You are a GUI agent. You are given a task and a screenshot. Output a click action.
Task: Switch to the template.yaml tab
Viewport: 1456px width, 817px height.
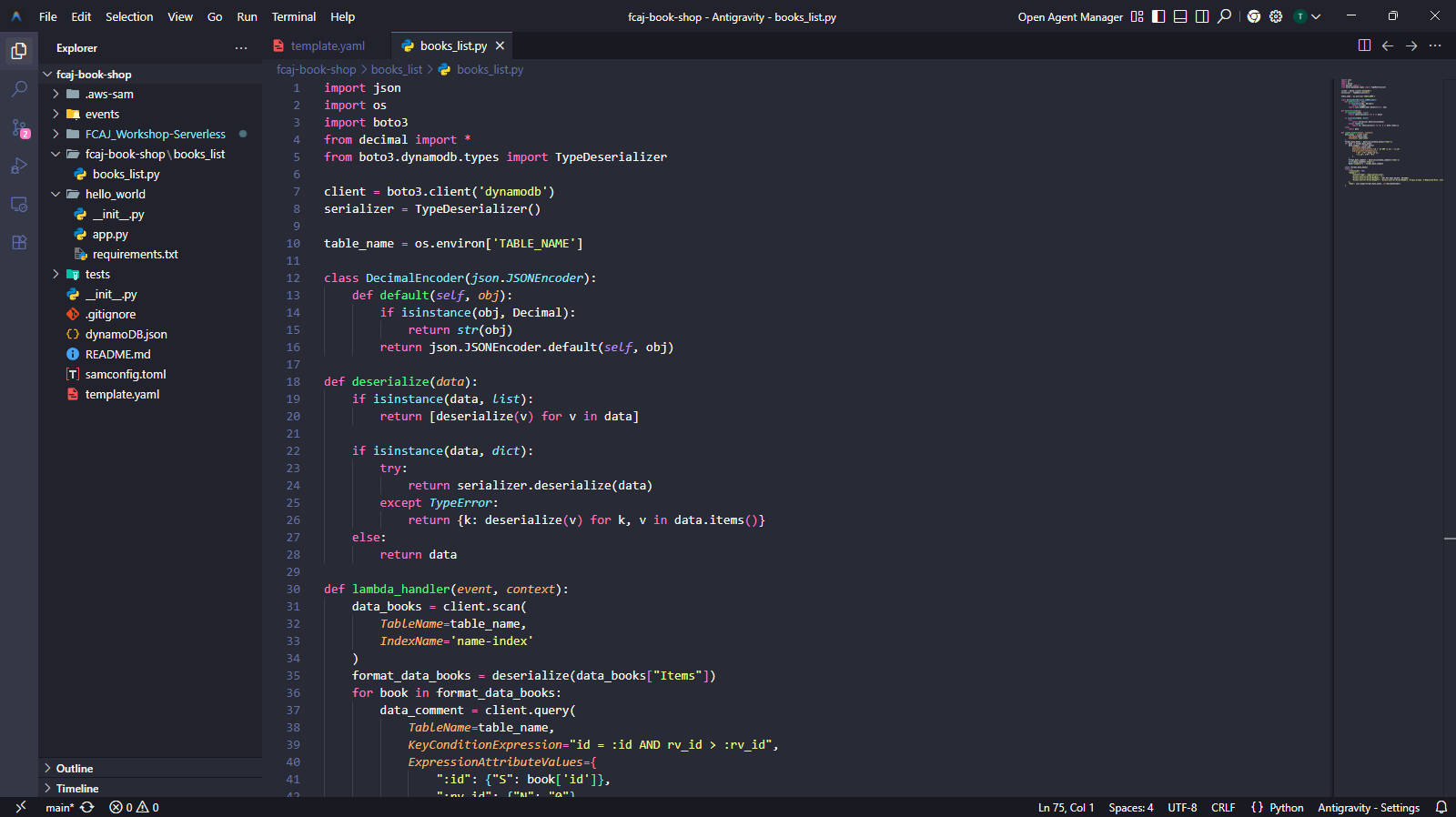(327, 45)
